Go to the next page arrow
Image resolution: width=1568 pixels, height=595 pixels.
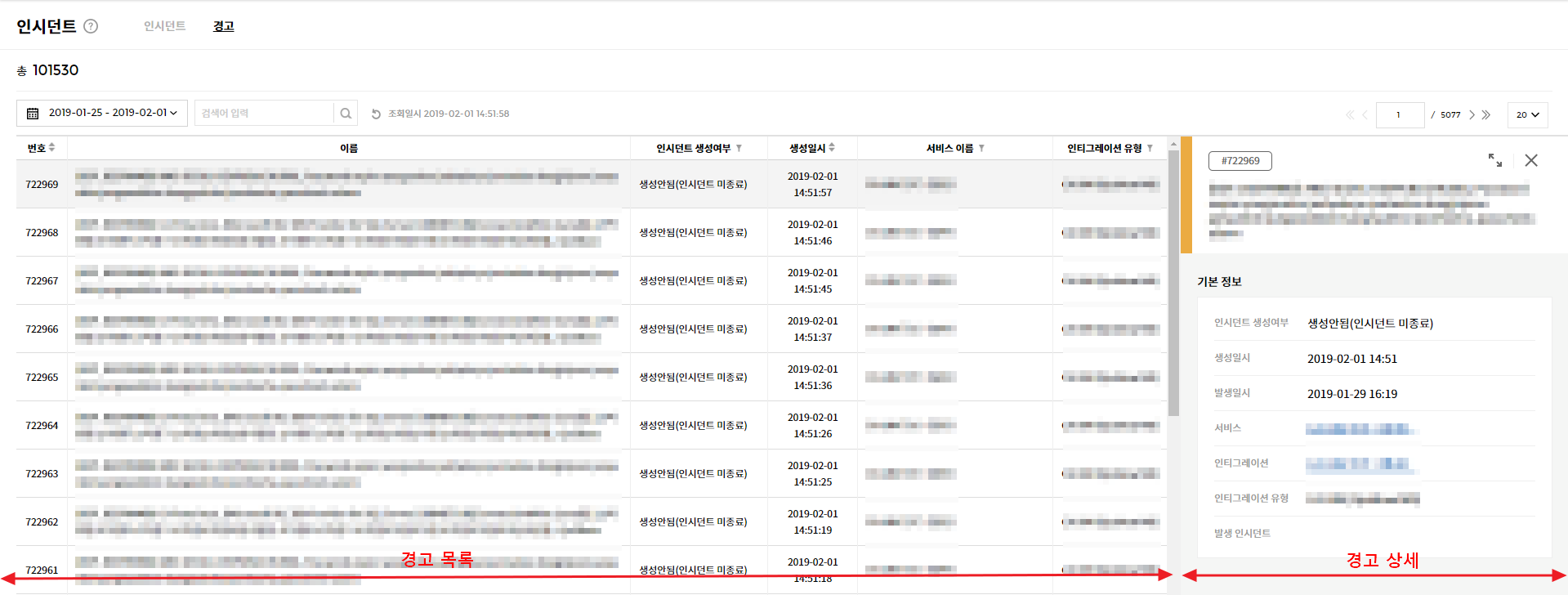point(1472,115)
